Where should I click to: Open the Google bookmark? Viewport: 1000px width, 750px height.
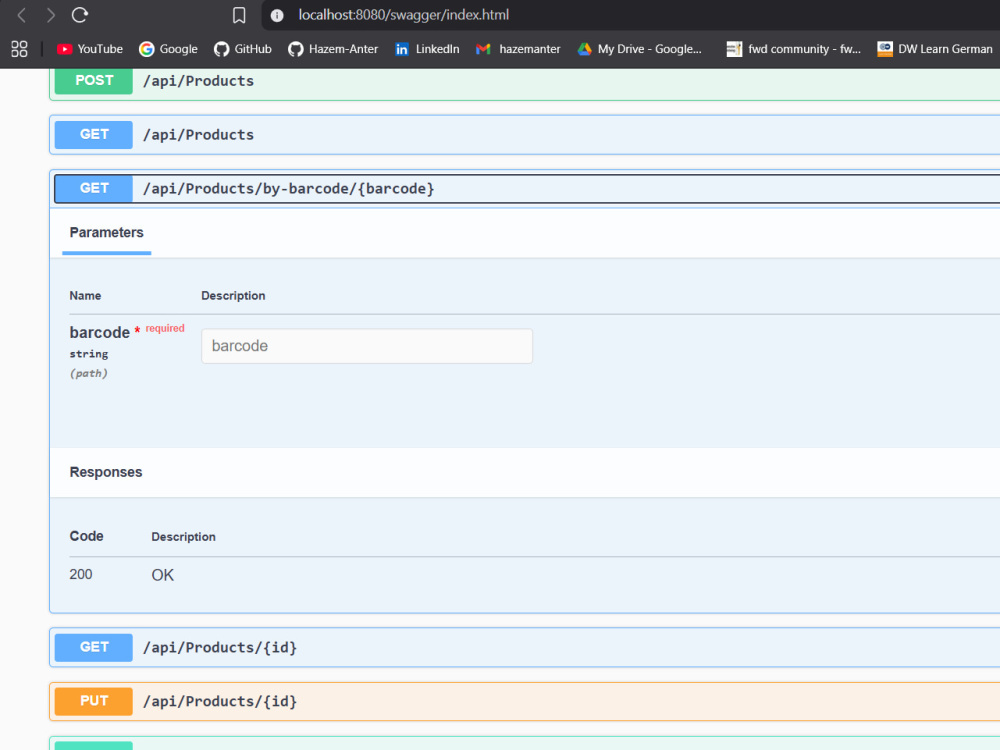coord(168,49)
